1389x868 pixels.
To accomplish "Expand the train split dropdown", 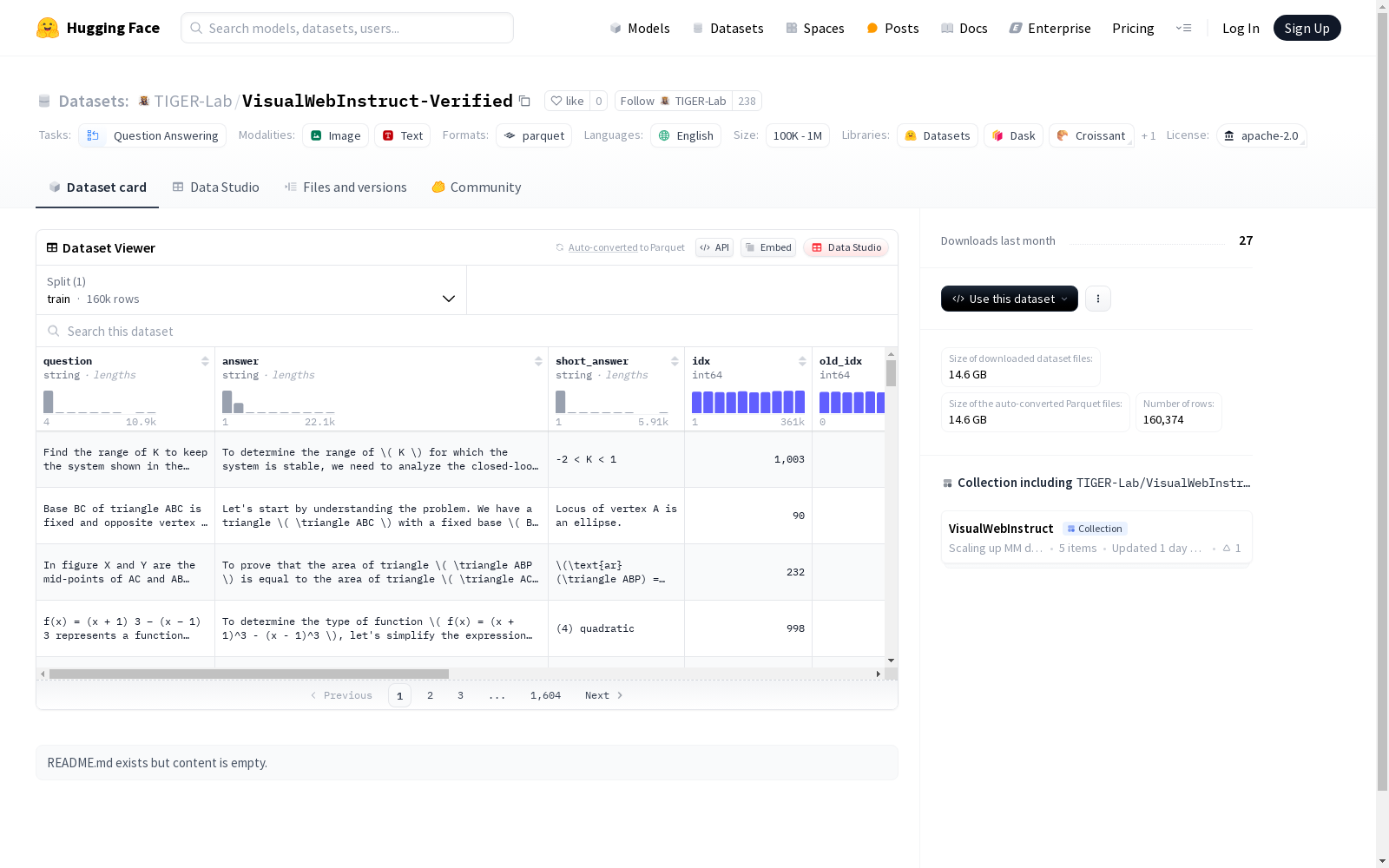I will pos(251,290).
